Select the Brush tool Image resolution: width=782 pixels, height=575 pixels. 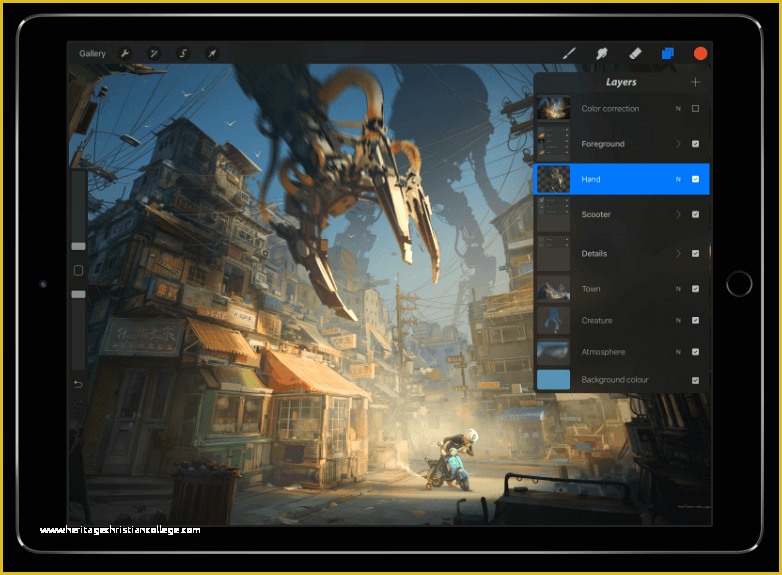click(x=569, y=53)
